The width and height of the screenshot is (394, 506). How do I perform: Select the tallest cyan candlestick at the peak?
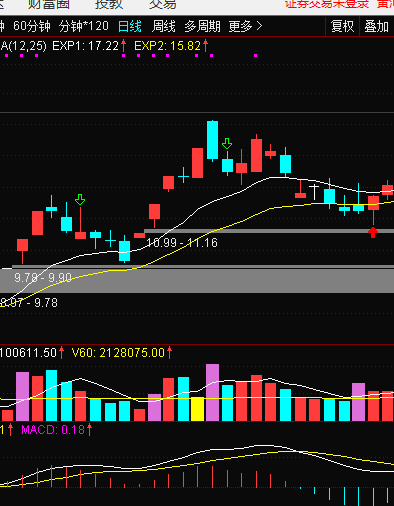pyautogui.click(x=212, y=140)
